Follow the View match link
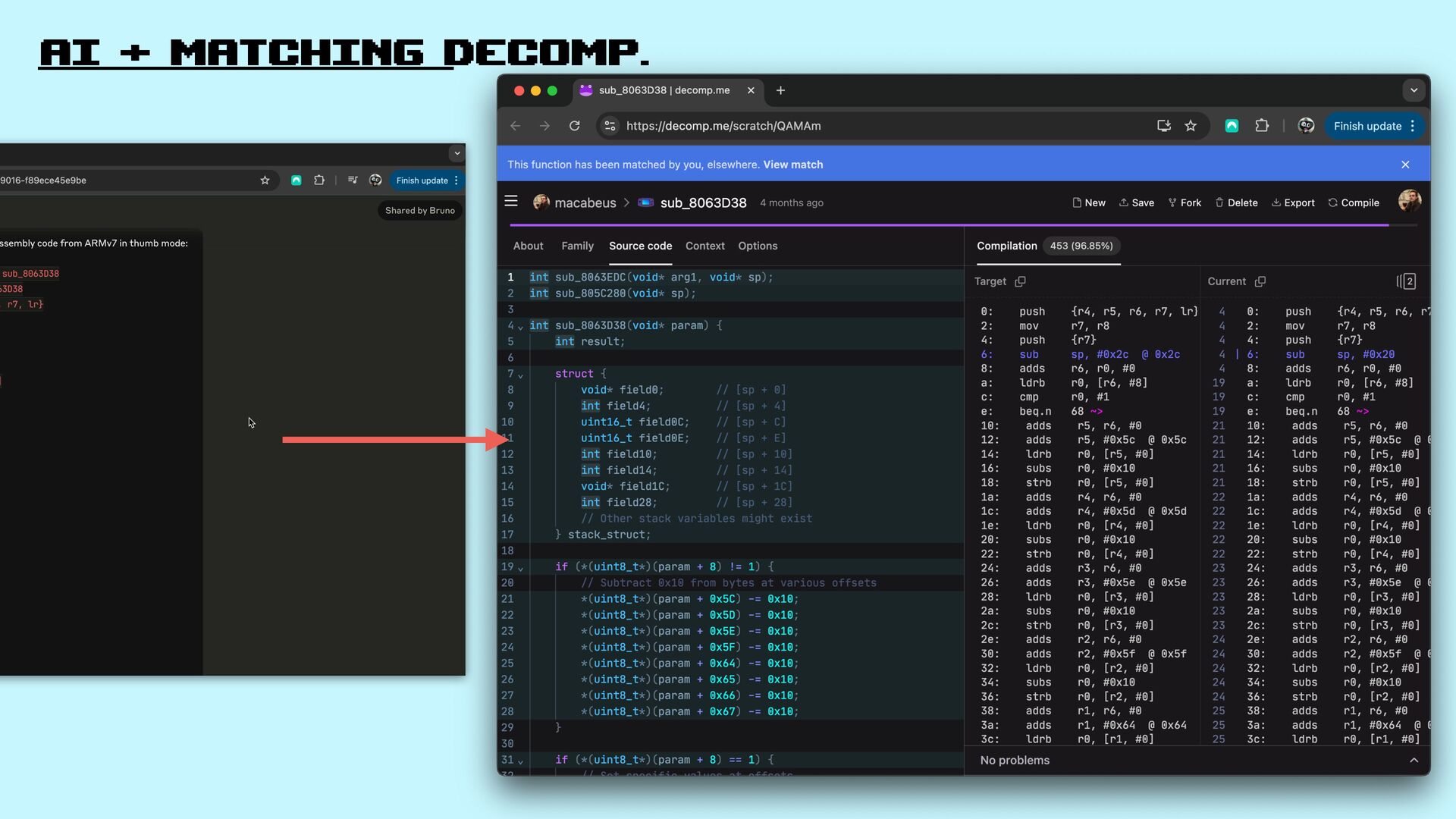The width and height of the screenshot is (1456, 819). 792,165
